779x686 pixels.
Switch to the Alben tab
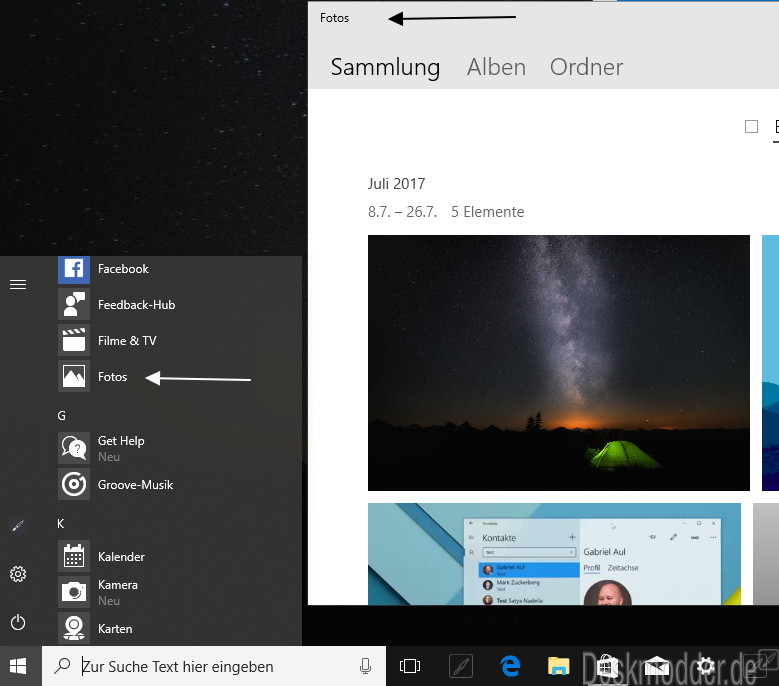click(496, 67)
